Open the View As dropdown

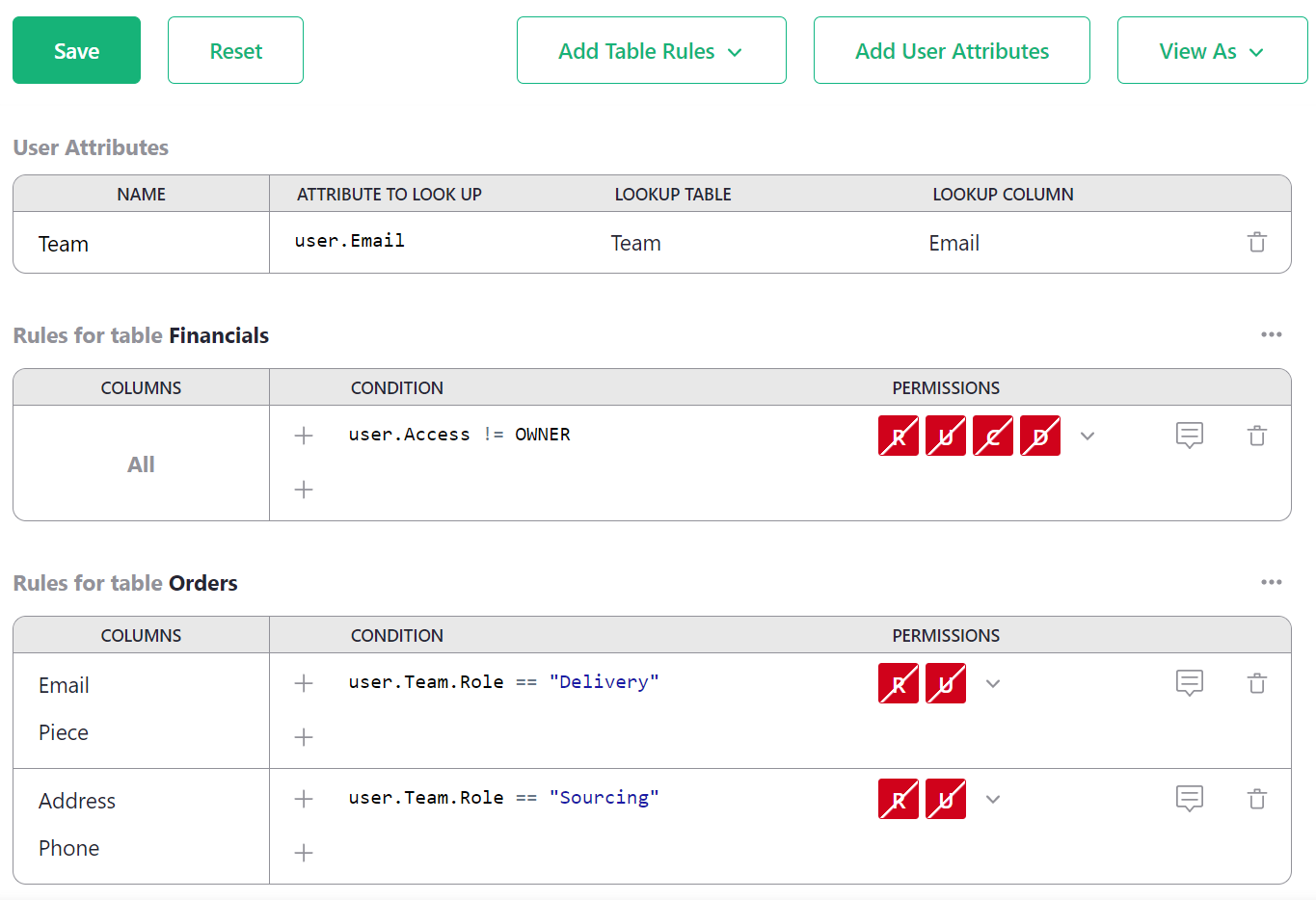click(x=1211, y=51)
